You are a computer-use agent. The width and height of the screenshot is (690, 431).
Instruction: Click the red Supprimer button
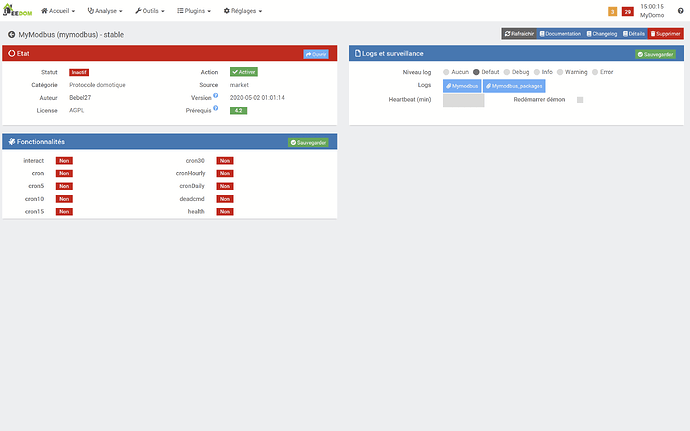665,34
